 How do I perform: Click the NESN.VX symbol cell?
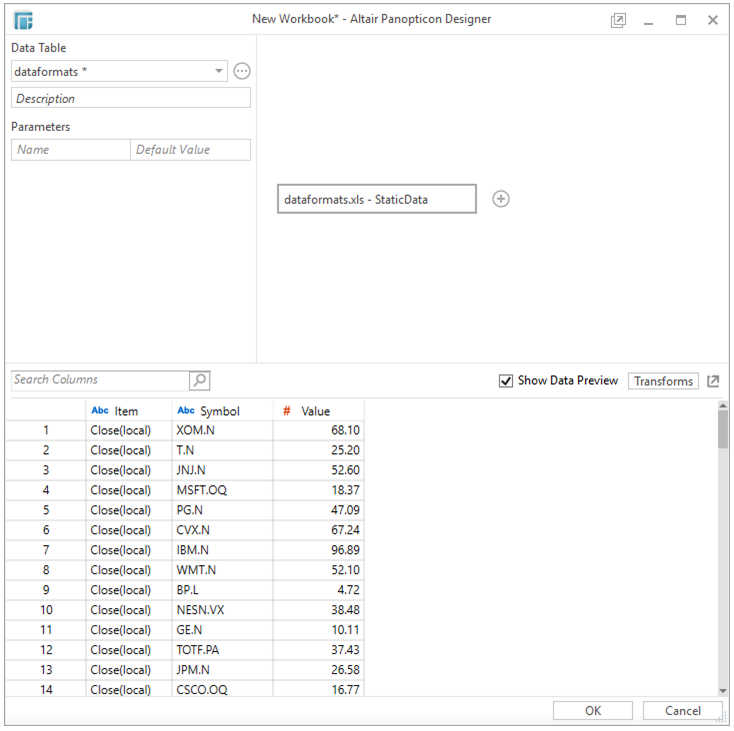click(x=222, y=610)
